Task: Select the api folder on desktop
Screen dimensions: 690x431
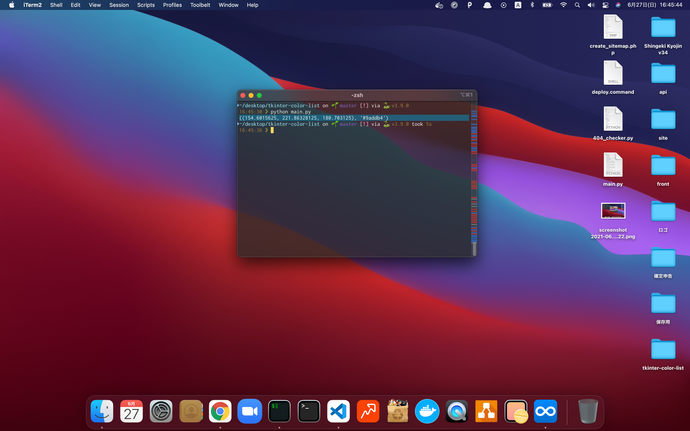Action: [663, 78]
